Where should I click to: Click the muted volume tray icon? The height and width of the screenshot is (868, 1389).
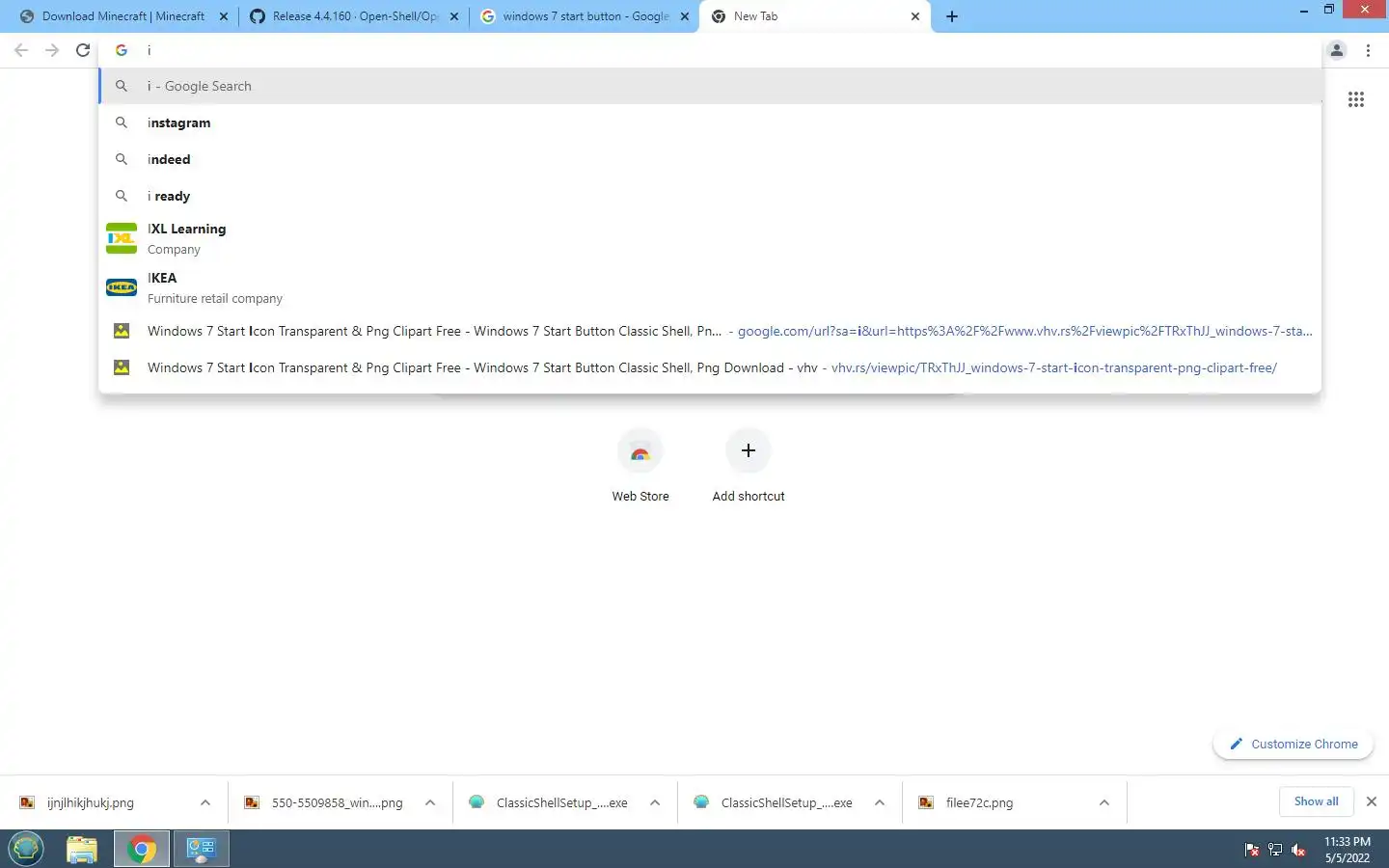(x=1298, y=850)
